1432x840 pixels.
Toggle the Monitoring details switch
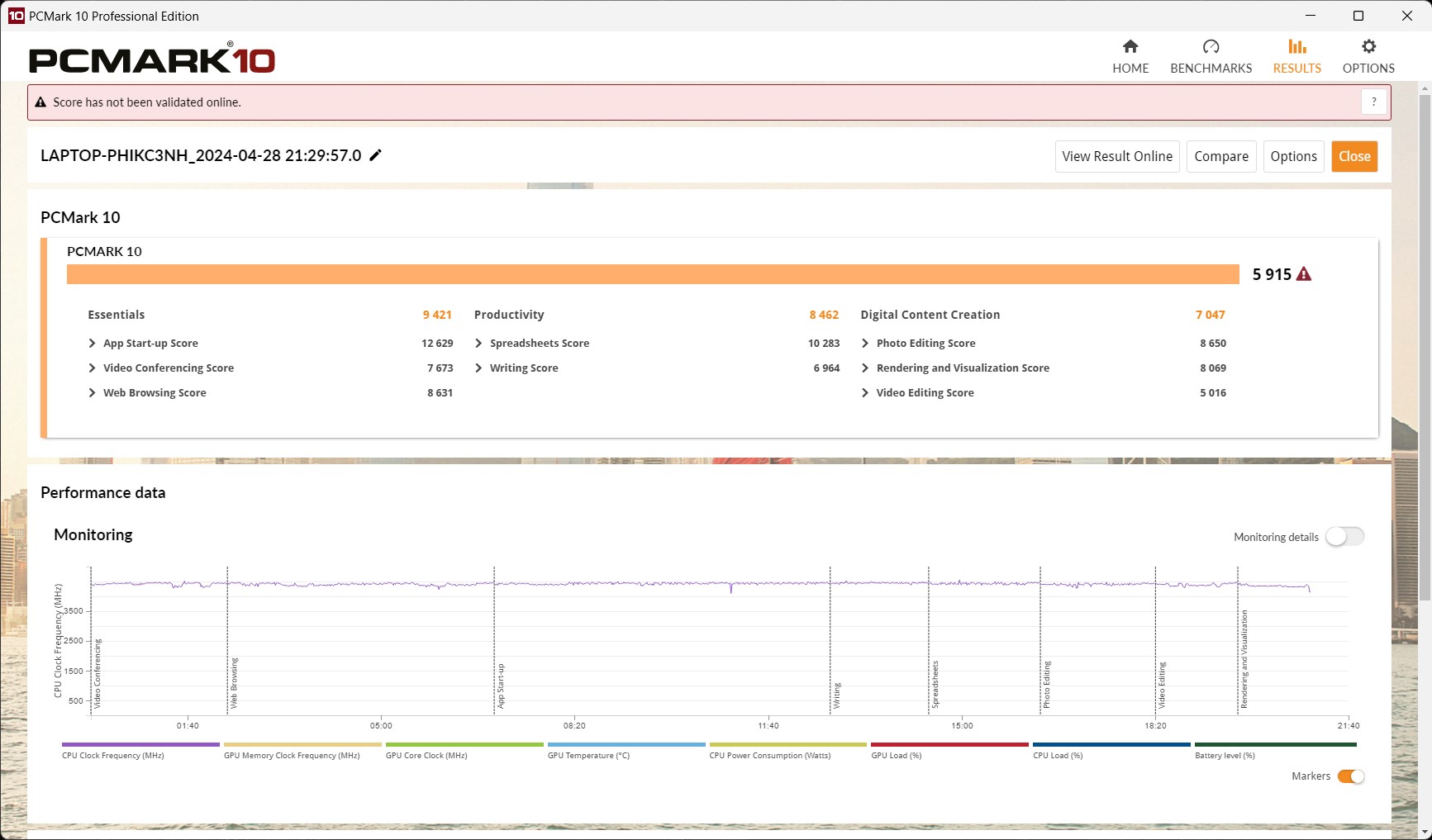pos(1344,537)
